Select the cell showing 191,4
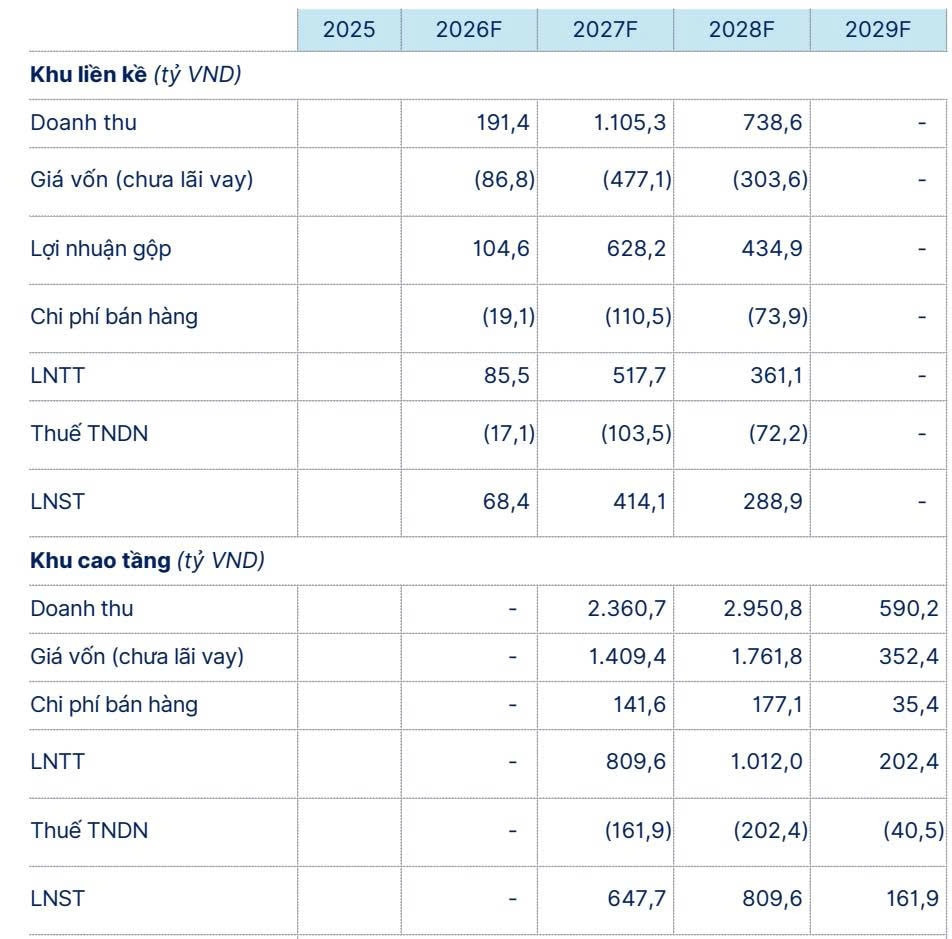 (505, 123)
